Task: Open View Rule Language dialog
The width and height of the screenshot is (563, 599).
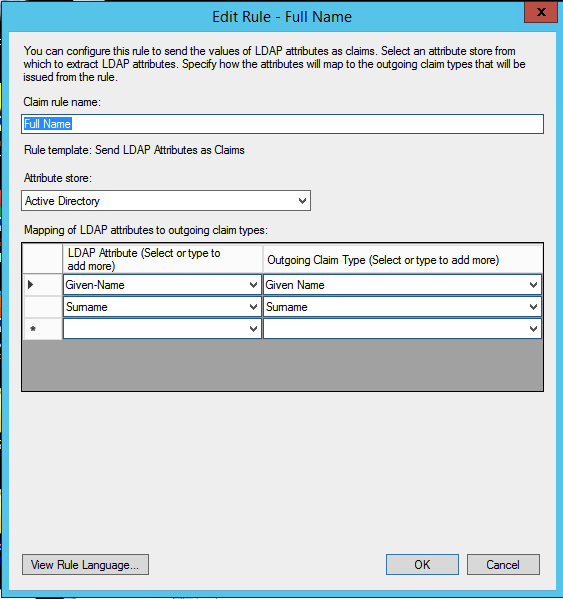Action: click(x=85, y=564)
